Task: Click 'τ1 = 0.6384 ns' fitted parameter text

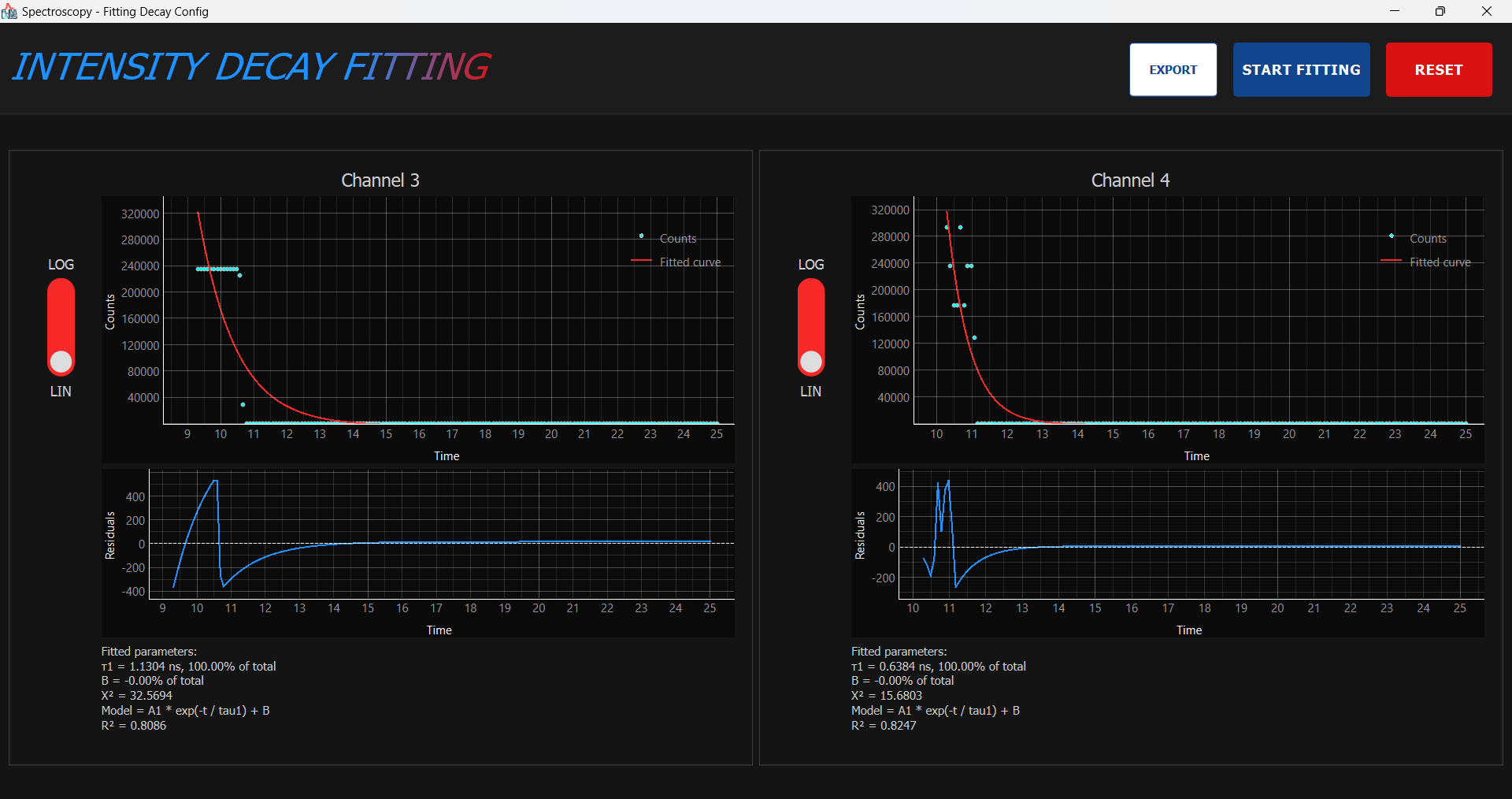Action: pyautogui.click(x=892, y=666)
